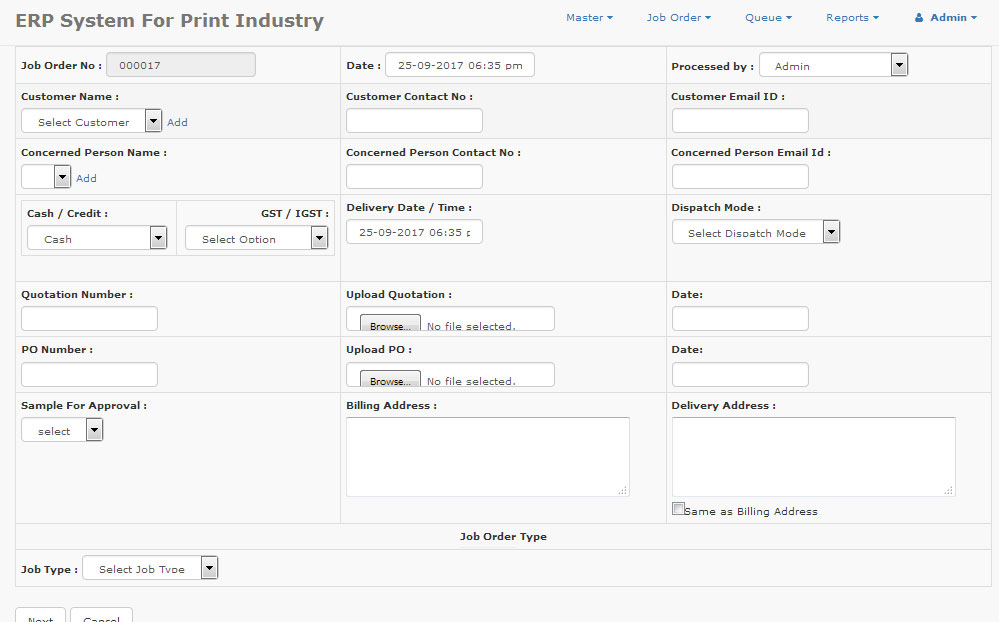Click the Cancel button
Screen dimensions: 999x622
101,615
